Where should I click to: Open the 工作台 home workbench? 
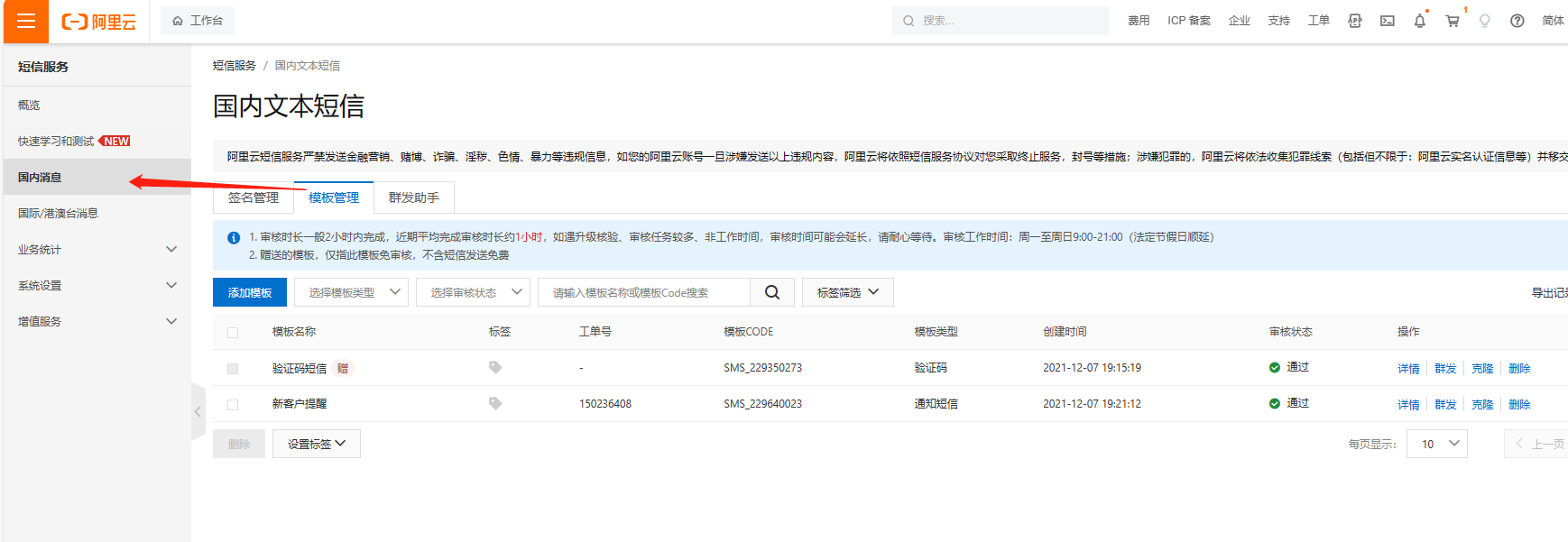coord(198,21)
